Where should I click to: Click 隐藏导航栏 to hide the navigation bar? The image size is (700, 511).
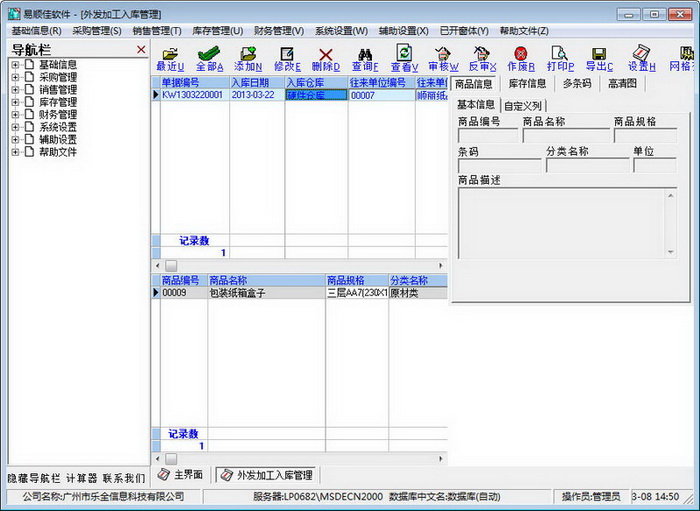click(x=34, y=478)
